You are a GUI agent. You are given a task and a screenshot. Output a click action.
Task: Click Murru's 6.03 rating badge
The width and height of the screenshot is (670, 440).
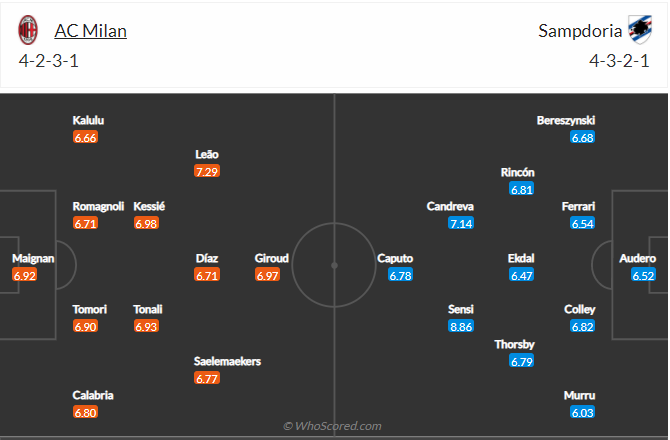[x=582, y=412]
